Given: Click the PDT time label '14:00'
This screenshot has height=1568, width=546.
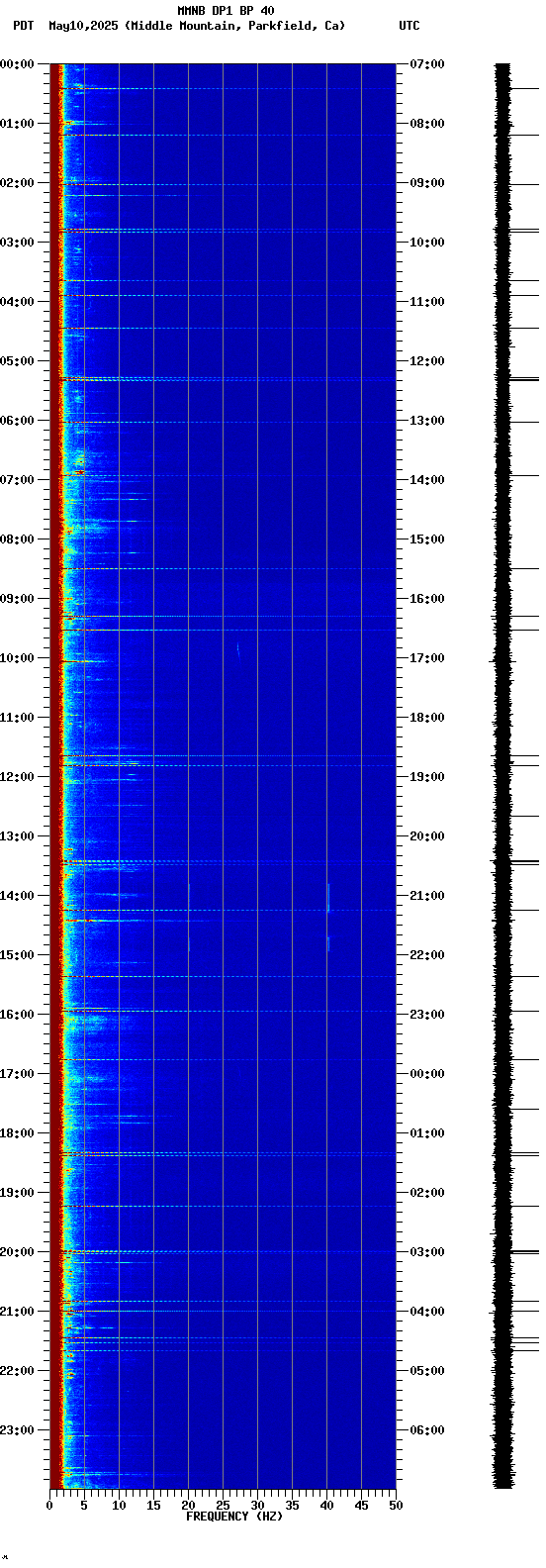Looking at the screenshot, I should (17, 896).
